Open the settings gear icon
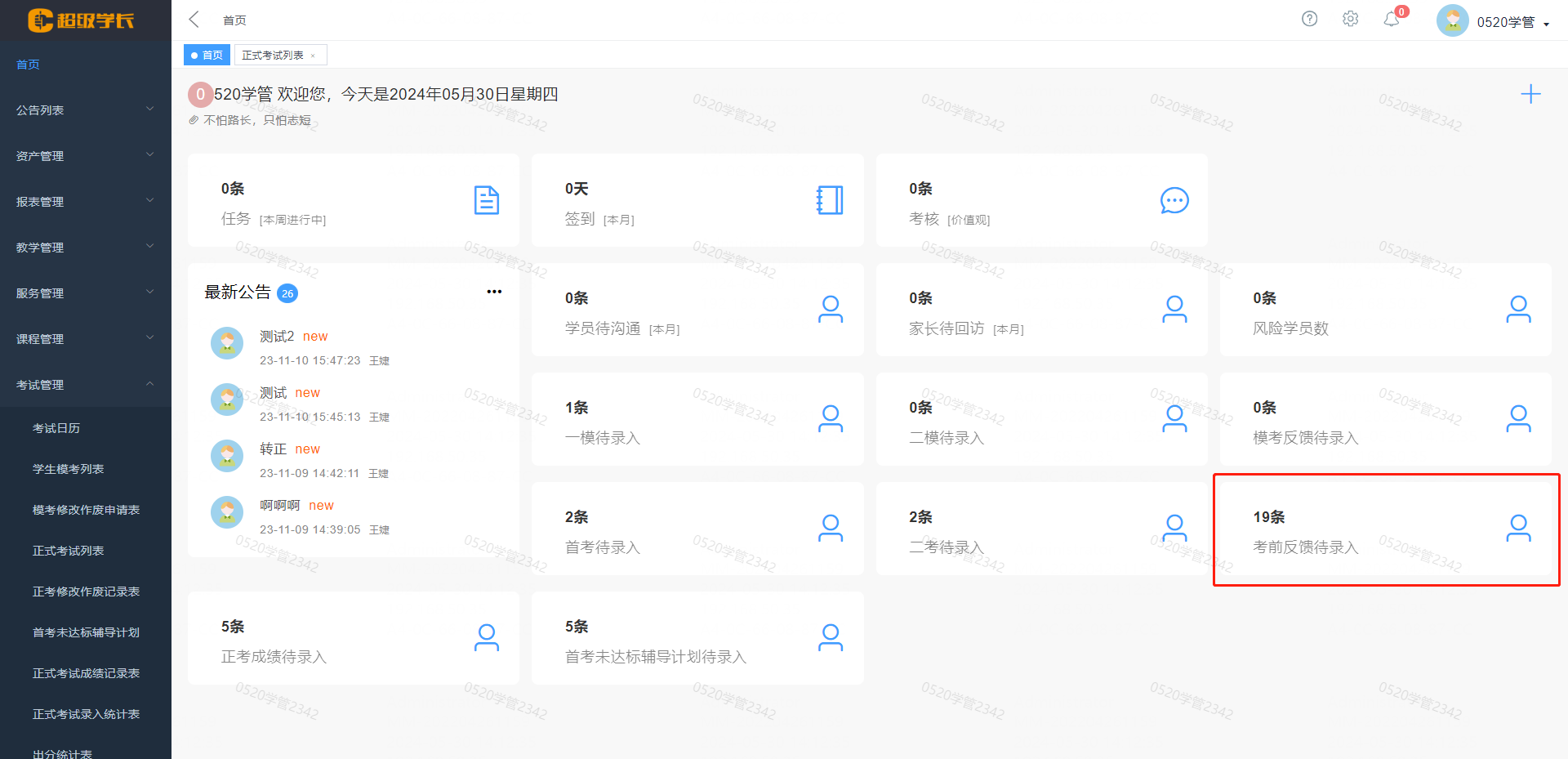The image size is (1568, 759). tap(1350, 19)
